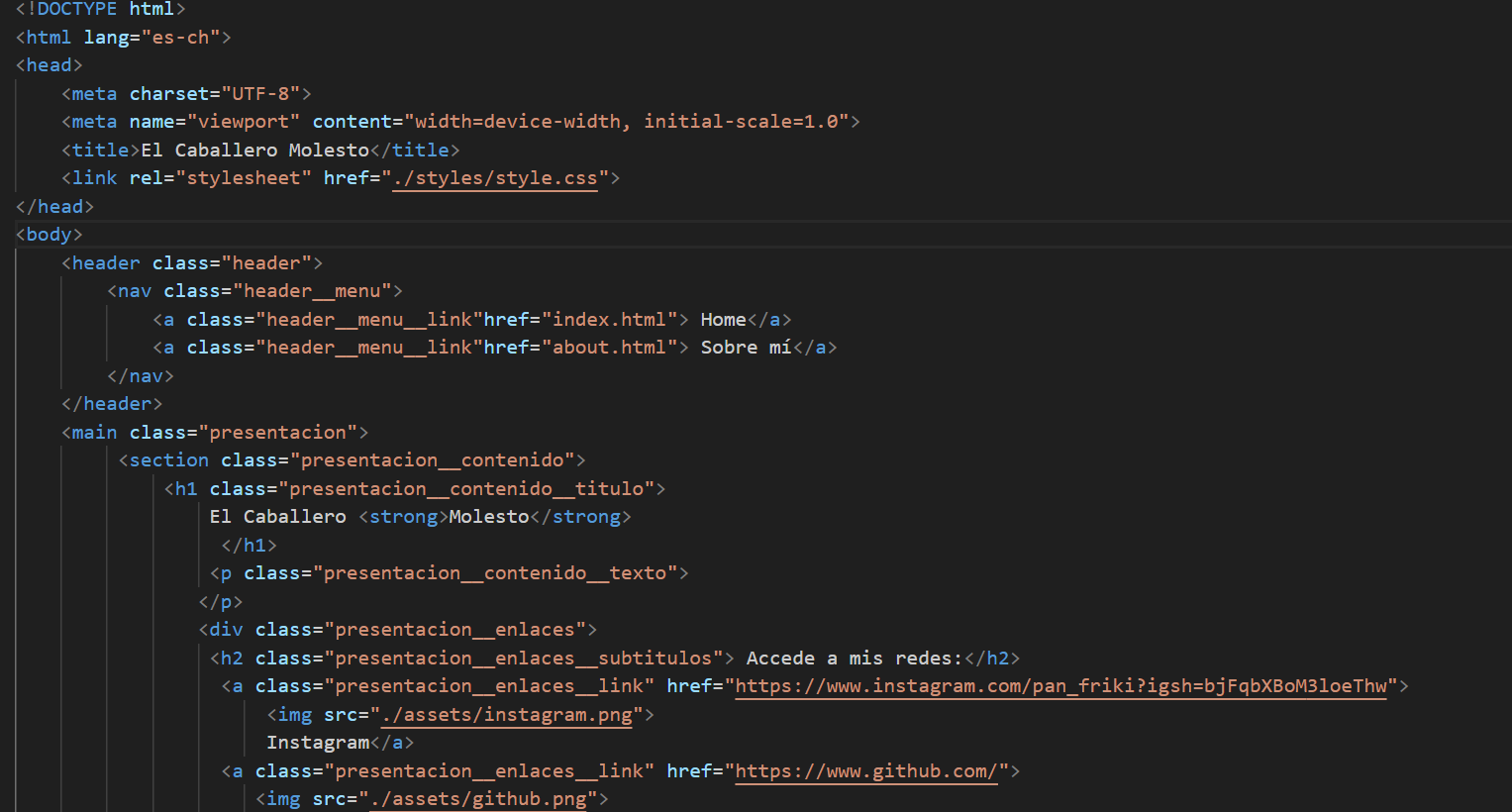1512x812 pixels.
Task: Click the closing nav tag
Action: click(141, 376)
